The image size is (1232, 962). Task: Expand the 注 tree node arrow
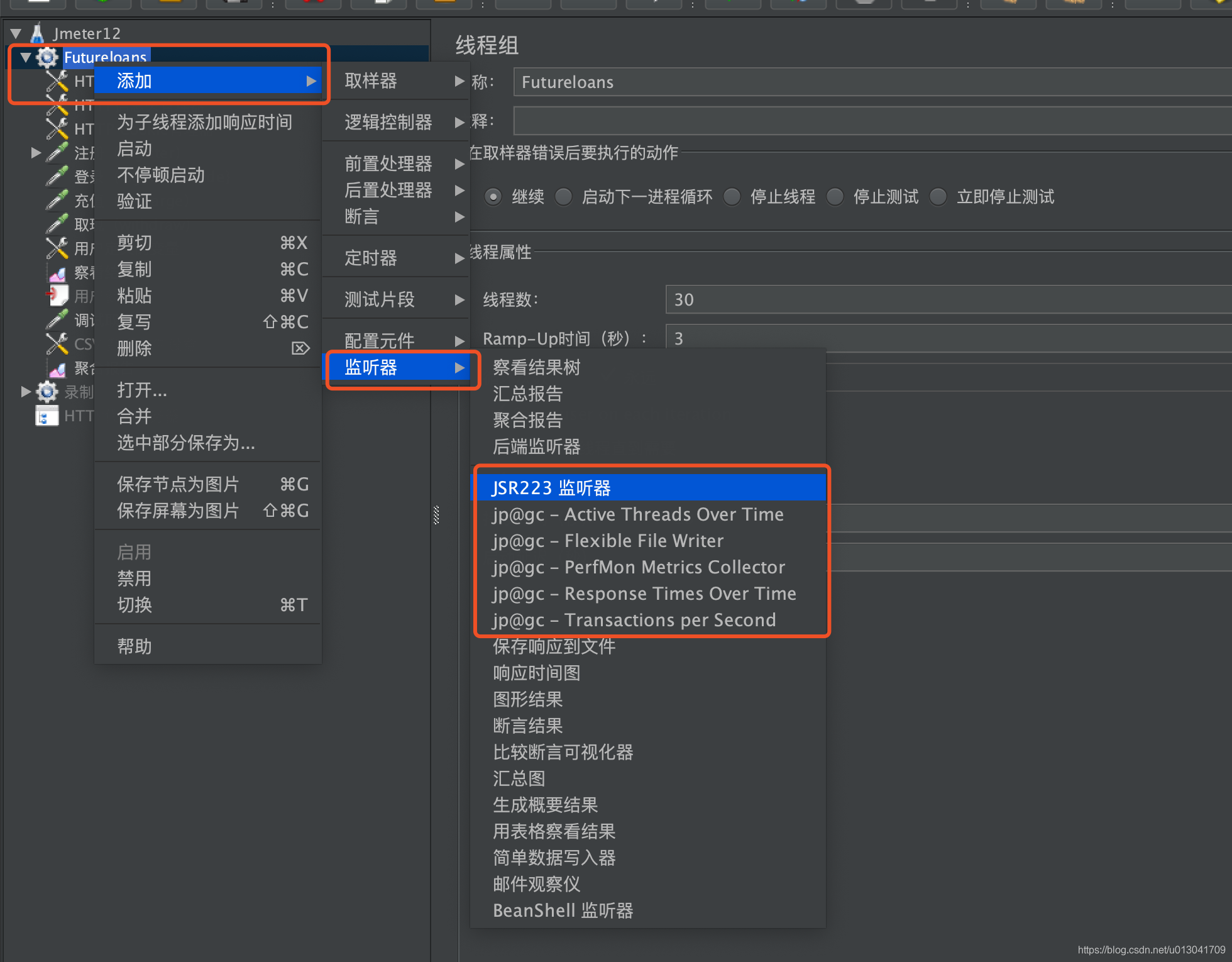click(36, 153)
